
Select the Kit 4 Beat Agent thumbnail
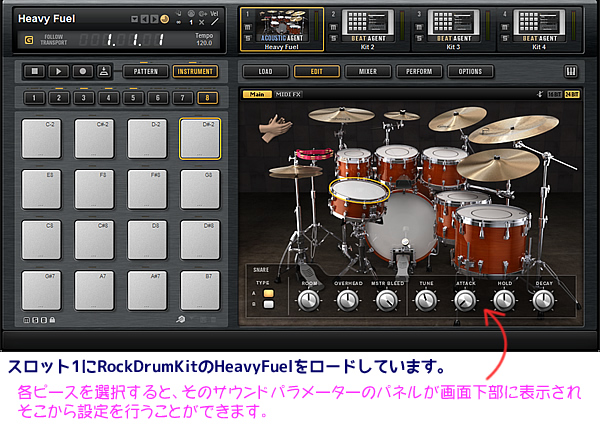539,26
